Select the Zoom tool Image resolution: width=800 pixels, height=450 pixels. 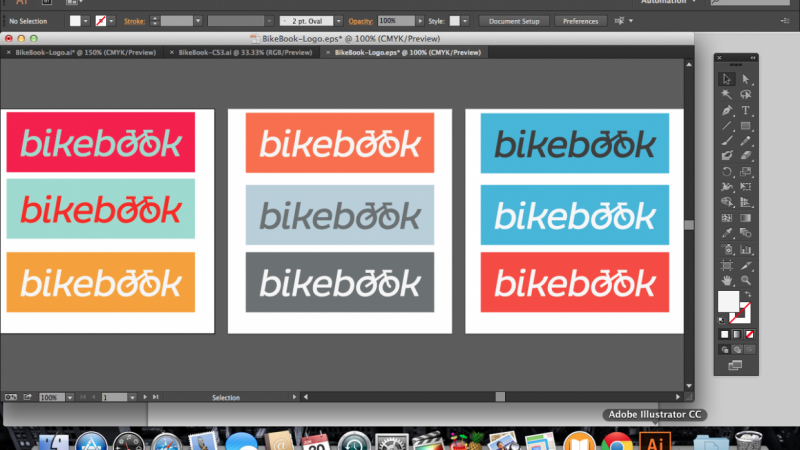tap(745, 280)
